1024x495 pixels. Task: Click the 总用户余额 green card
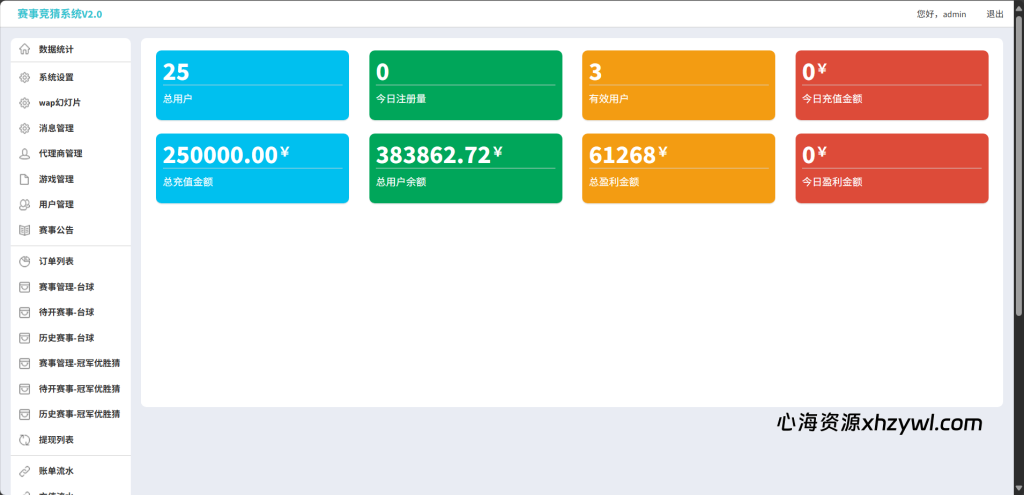[x=465, y=168]
